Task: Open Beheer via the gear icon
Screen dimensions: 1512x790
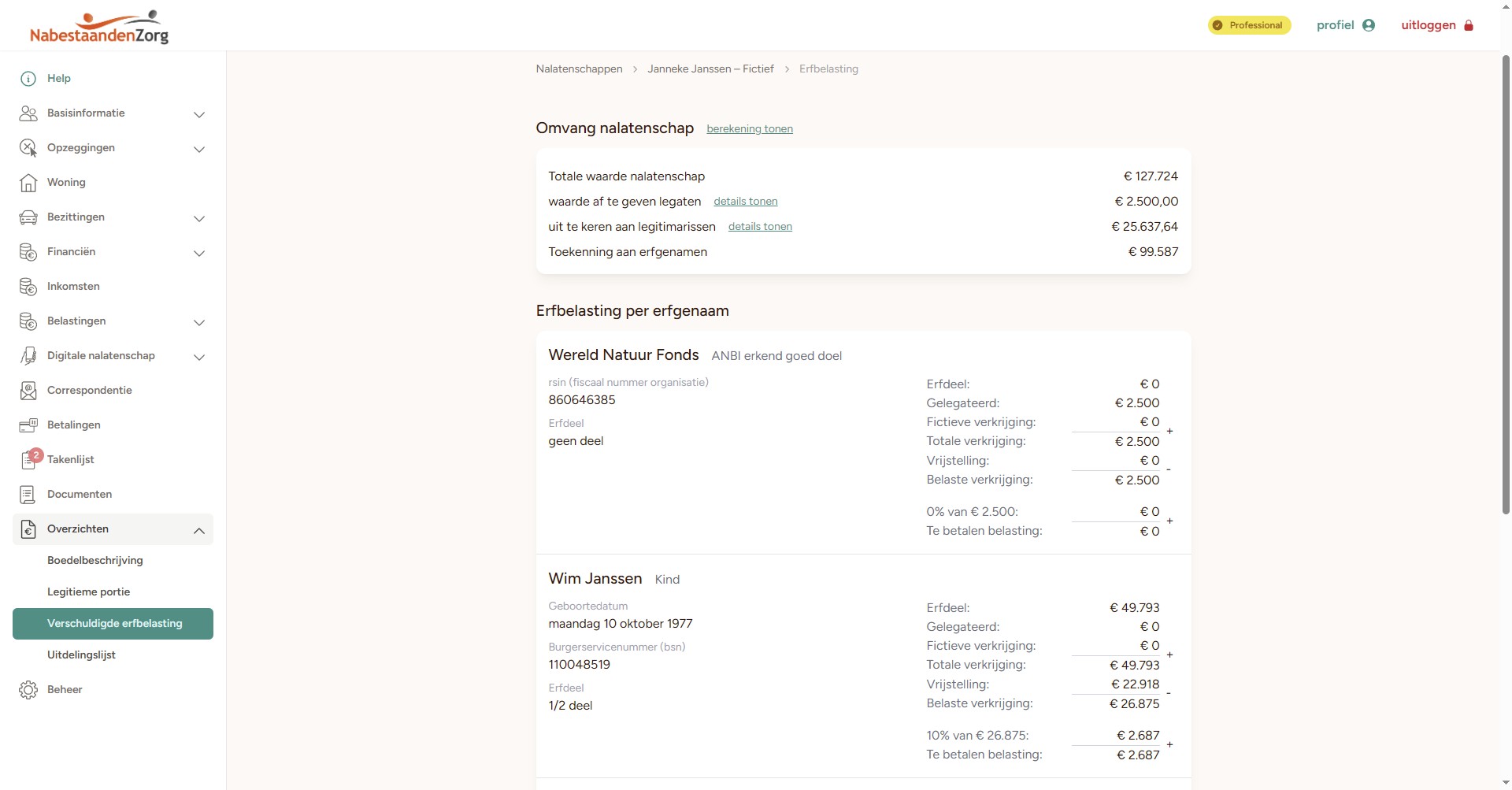Action: [x=28, y=690]
